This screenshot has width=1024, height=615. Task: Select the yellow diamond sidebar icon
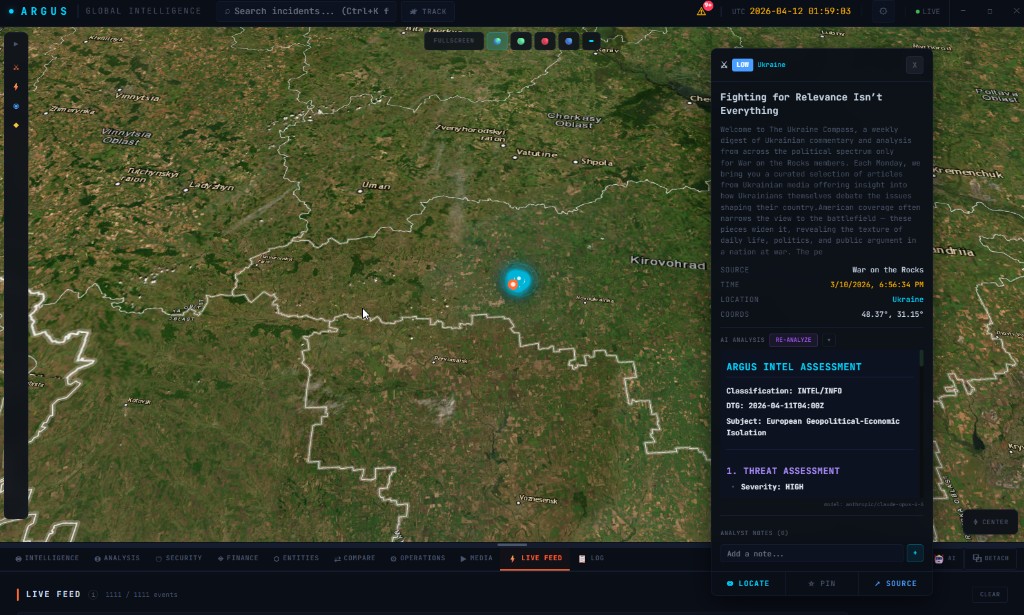point(16,125)
